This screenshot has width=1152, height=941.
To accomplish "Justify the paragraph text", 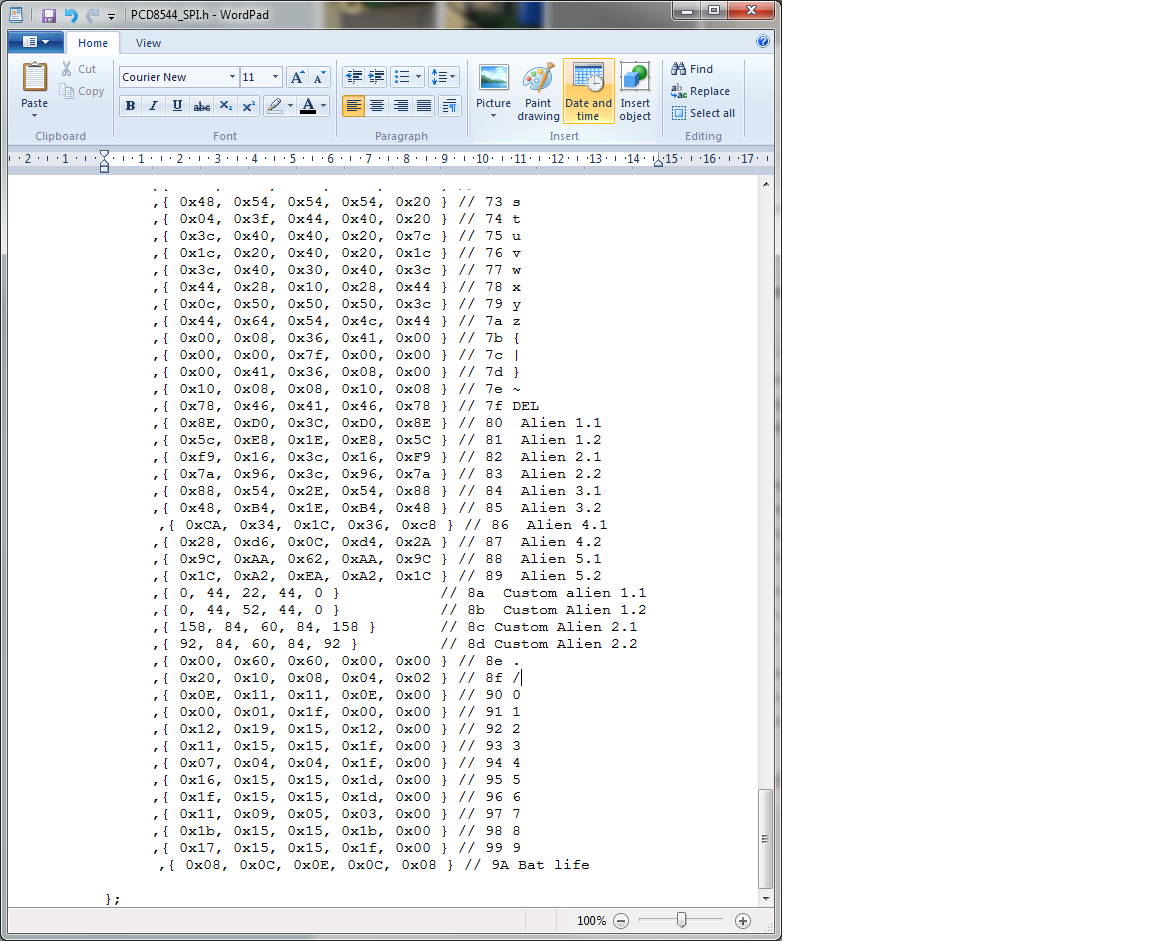I will (424, 106).
